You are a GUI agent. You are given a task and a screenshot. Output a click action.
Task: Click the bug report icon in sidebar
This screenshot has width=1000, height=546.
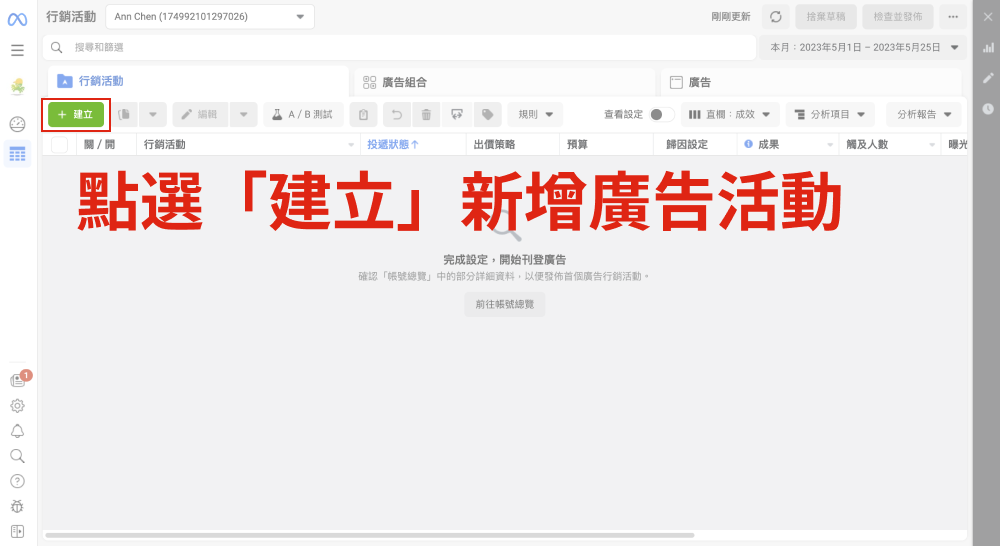coord(17,506)
